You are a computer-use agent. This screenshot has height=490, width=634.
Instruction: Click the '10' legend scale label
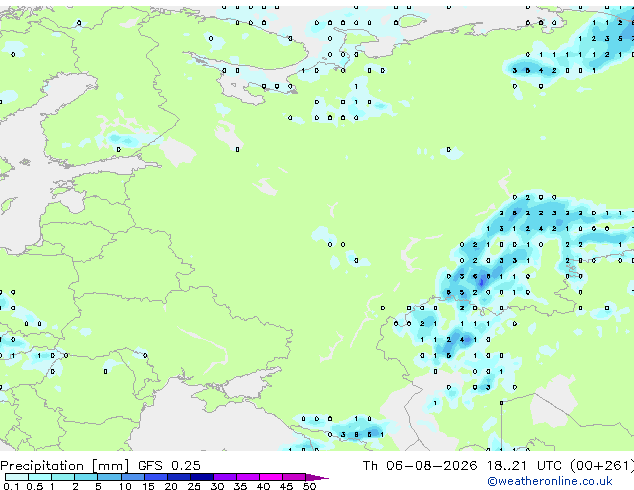(x=125, y=486)
